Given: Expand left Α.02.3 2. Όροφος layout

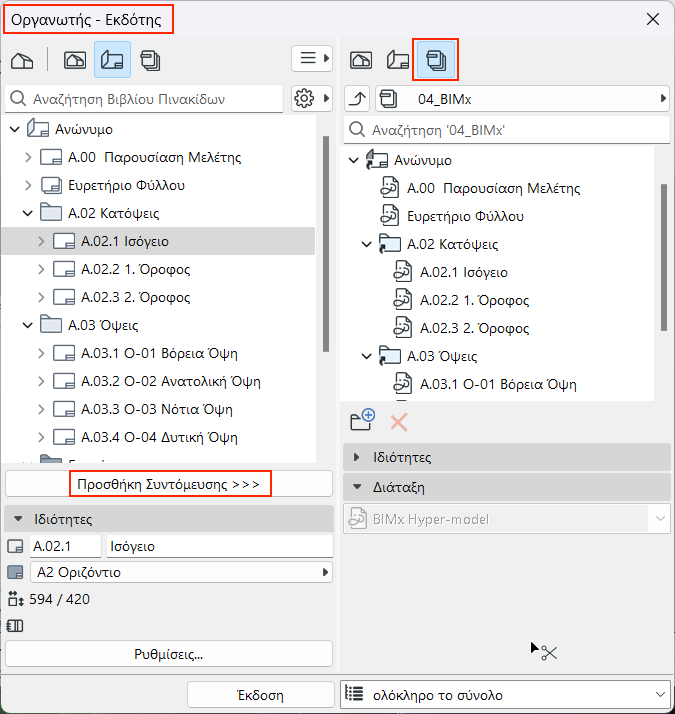Looking at the screenshot, I should [x=41, y=297].
